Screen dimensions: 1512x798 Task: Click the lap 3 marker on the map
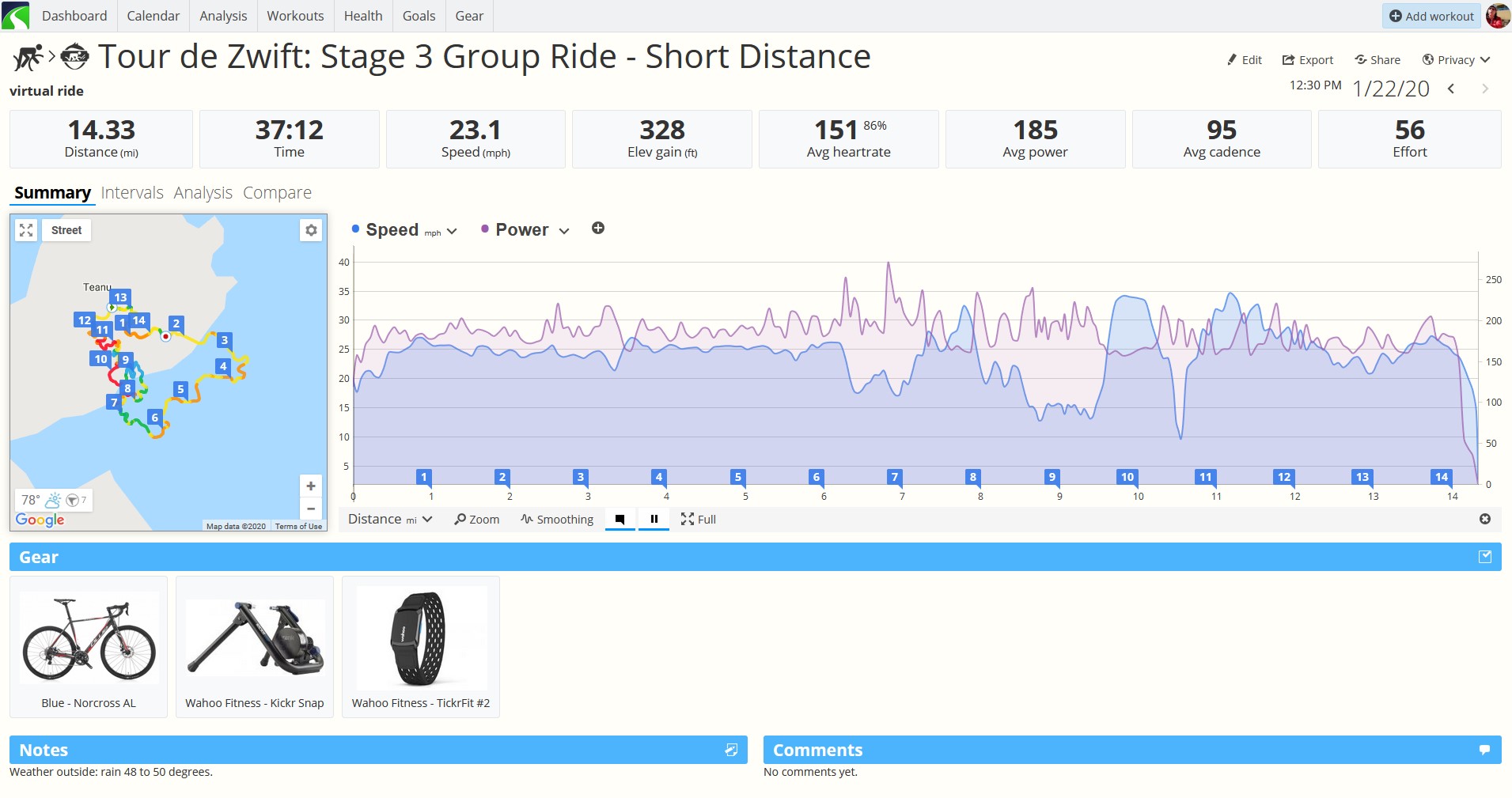click(225, 340)
